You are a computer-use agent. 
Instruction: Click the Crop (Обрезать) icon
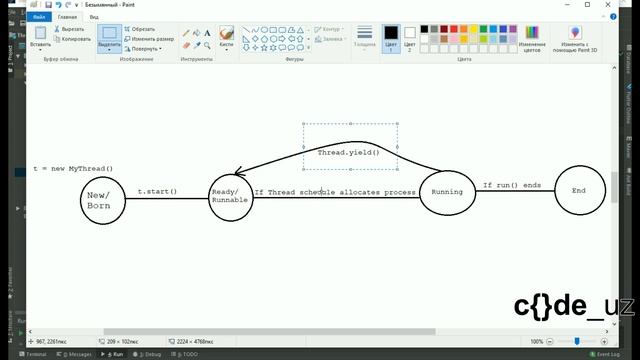(x=127, y=29)
